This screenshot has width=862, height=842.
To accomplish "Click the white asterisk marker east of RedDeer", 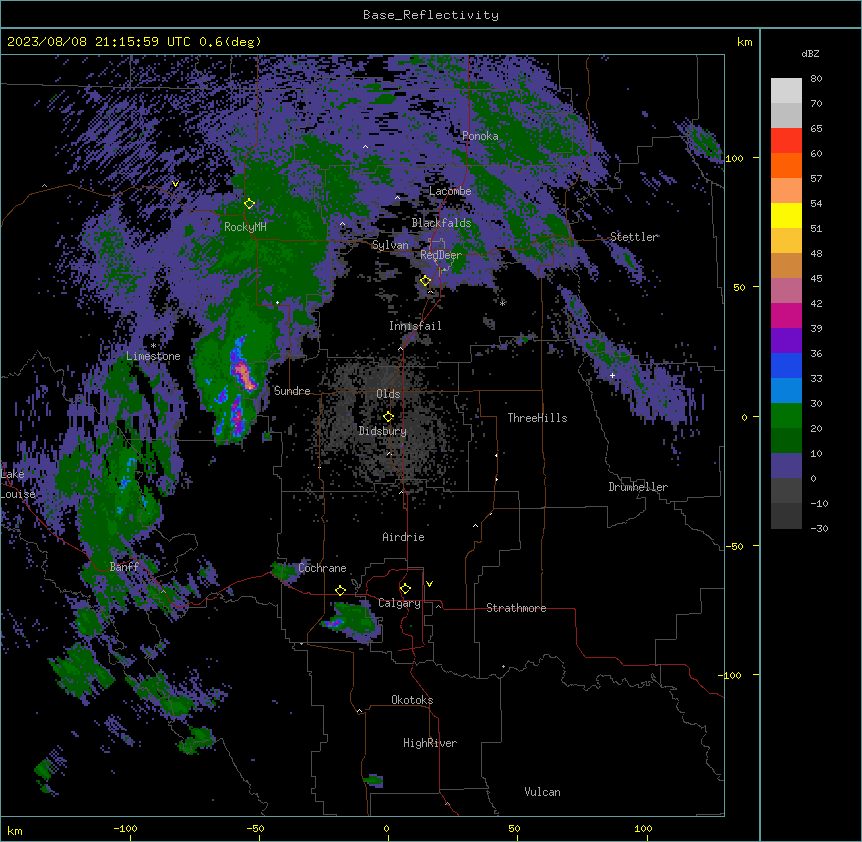I will [502, 303].
